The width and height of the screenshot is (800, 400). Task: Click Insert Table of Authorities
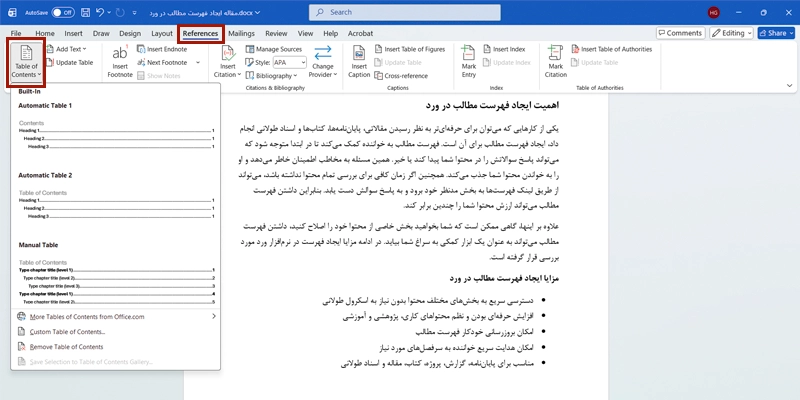[612, 49]
